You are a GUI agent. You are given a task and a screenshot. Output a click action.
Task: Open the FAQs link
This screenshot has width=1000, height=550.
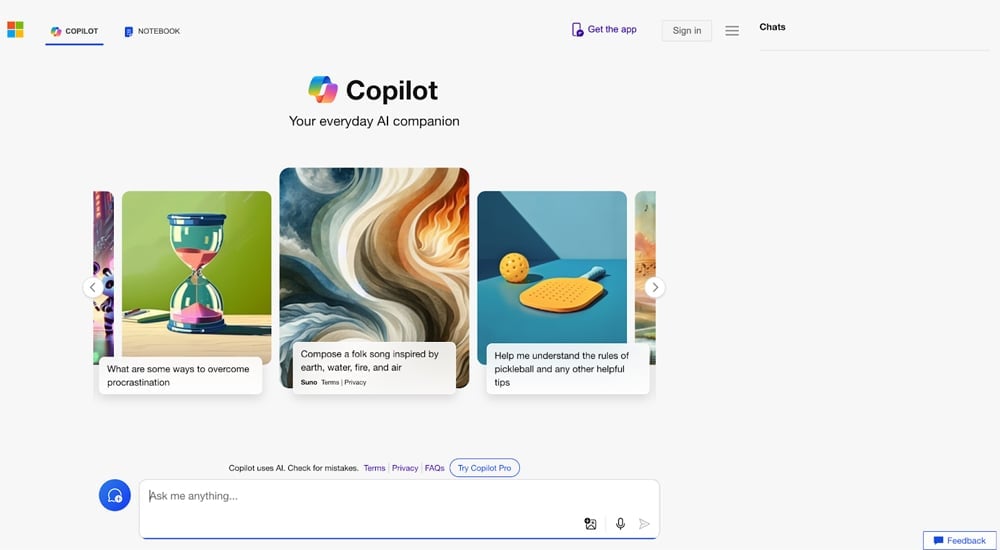point(434,468)
